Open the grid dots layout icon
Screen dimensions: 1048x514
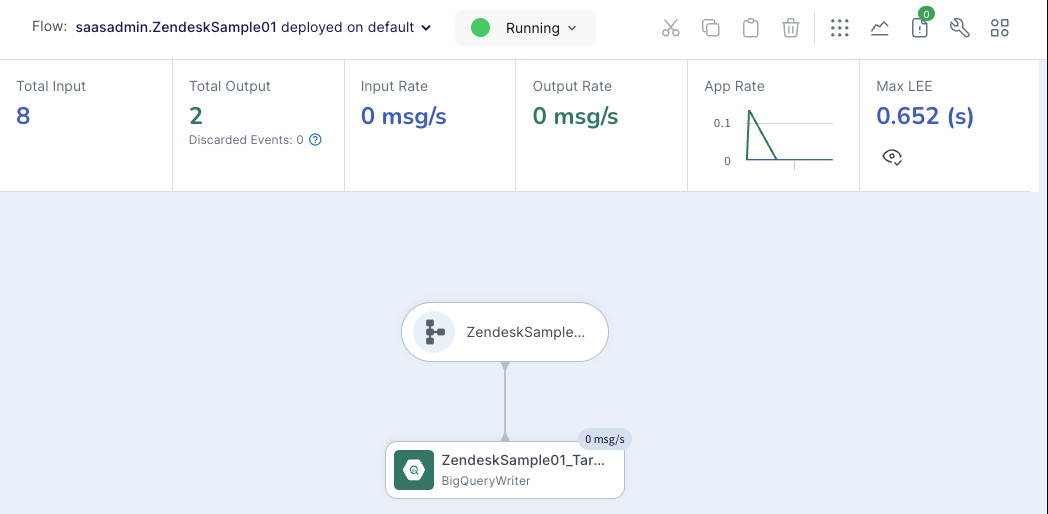pos(839,28)
